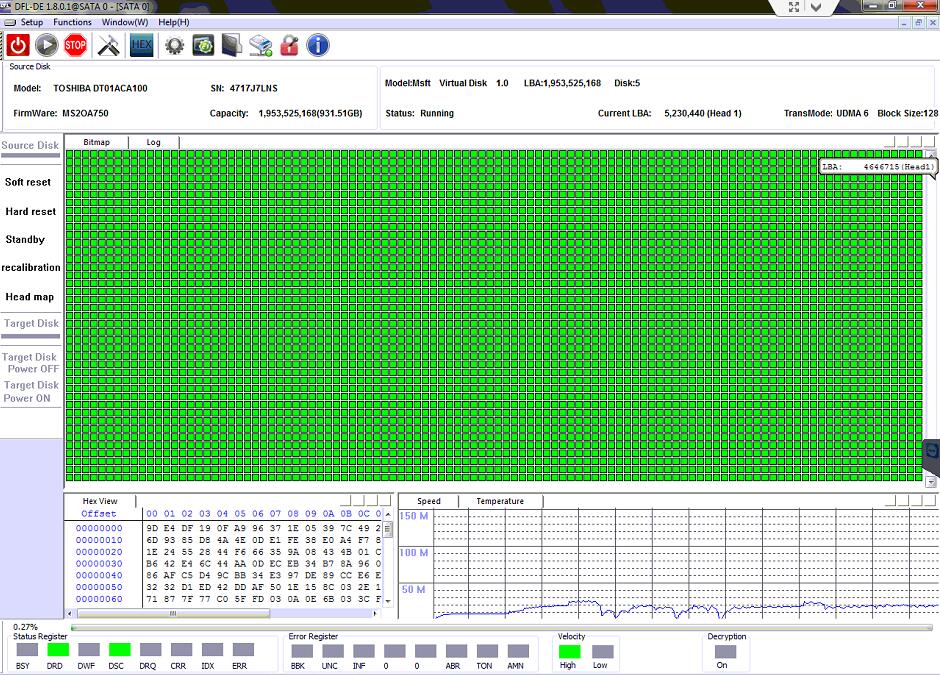Click the ABR error register indicator

[x=456, y=651]
